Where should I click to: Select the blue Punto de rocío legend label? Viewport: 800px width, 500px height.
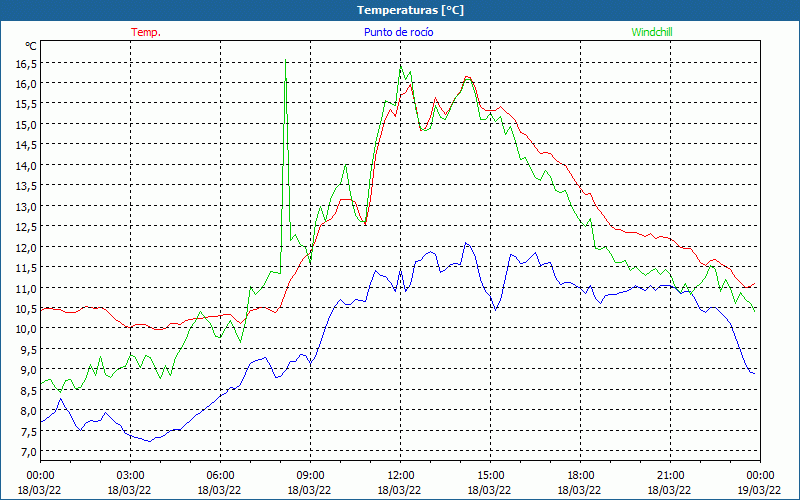(x=398, y=32)
